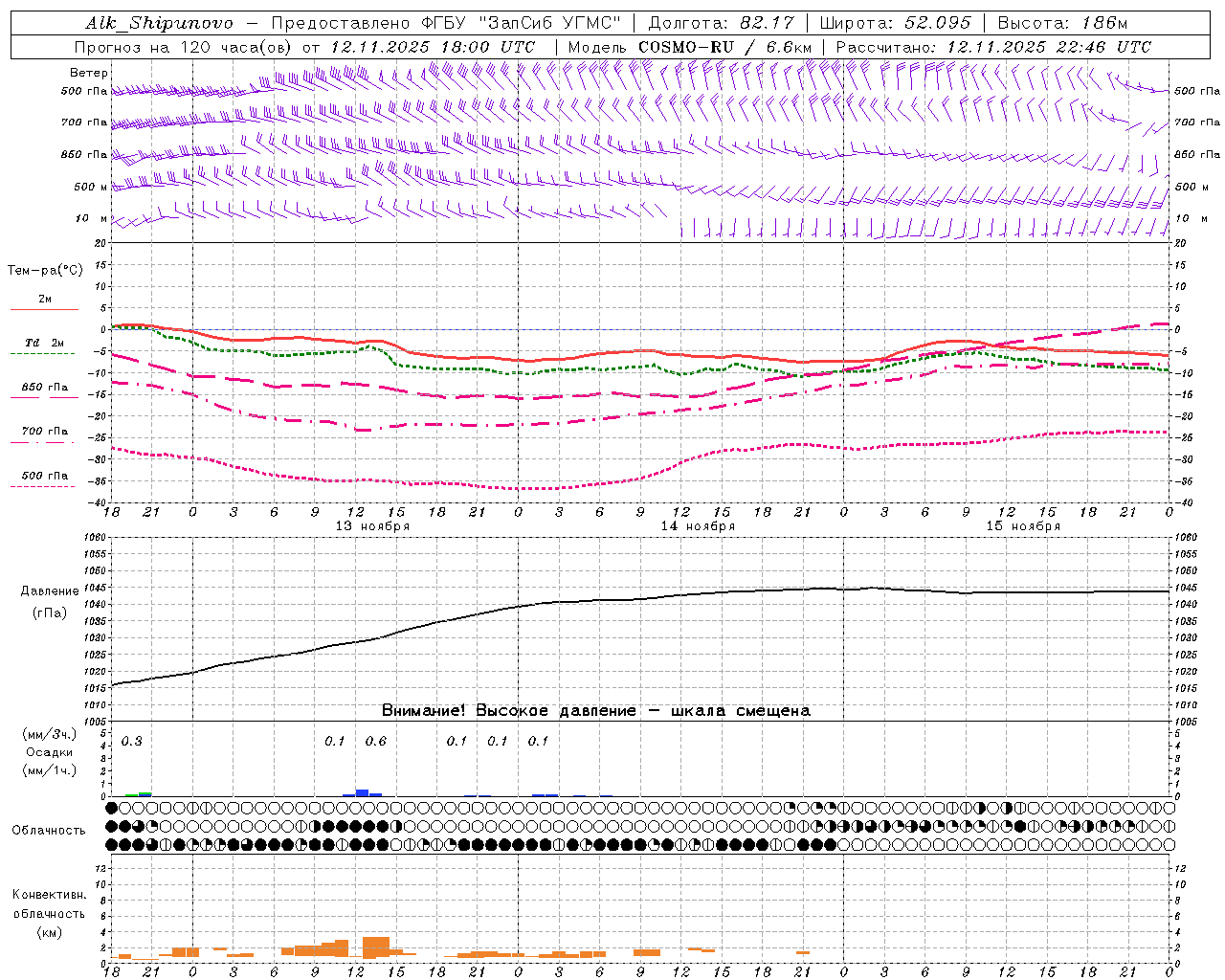Click the Широта: 52.095 value
The width and height of the screenshot is (1225, 980).
click(895, 23)
